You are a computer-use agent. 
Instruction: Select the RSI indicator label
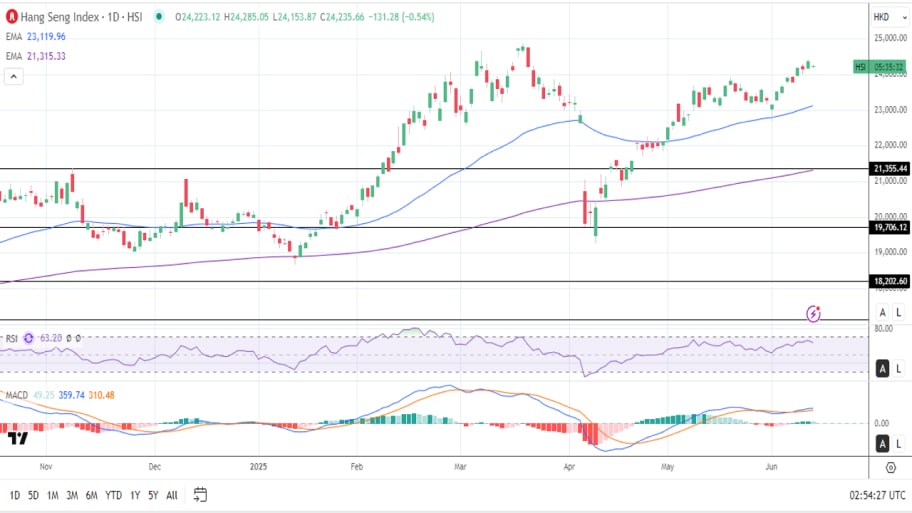point(12,338)
